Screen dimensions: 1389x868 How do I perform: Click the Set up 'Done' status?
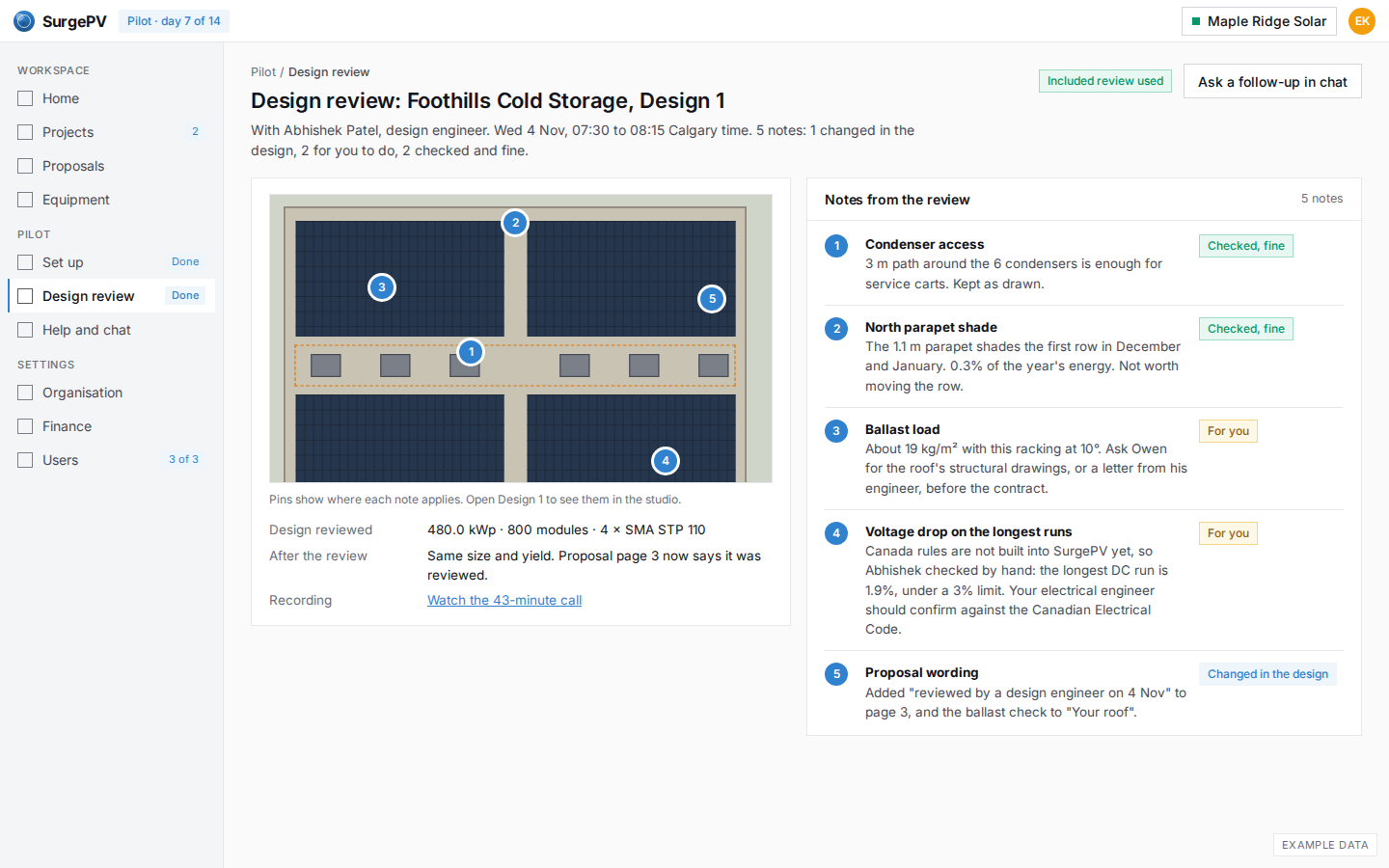tap(185, 262)
